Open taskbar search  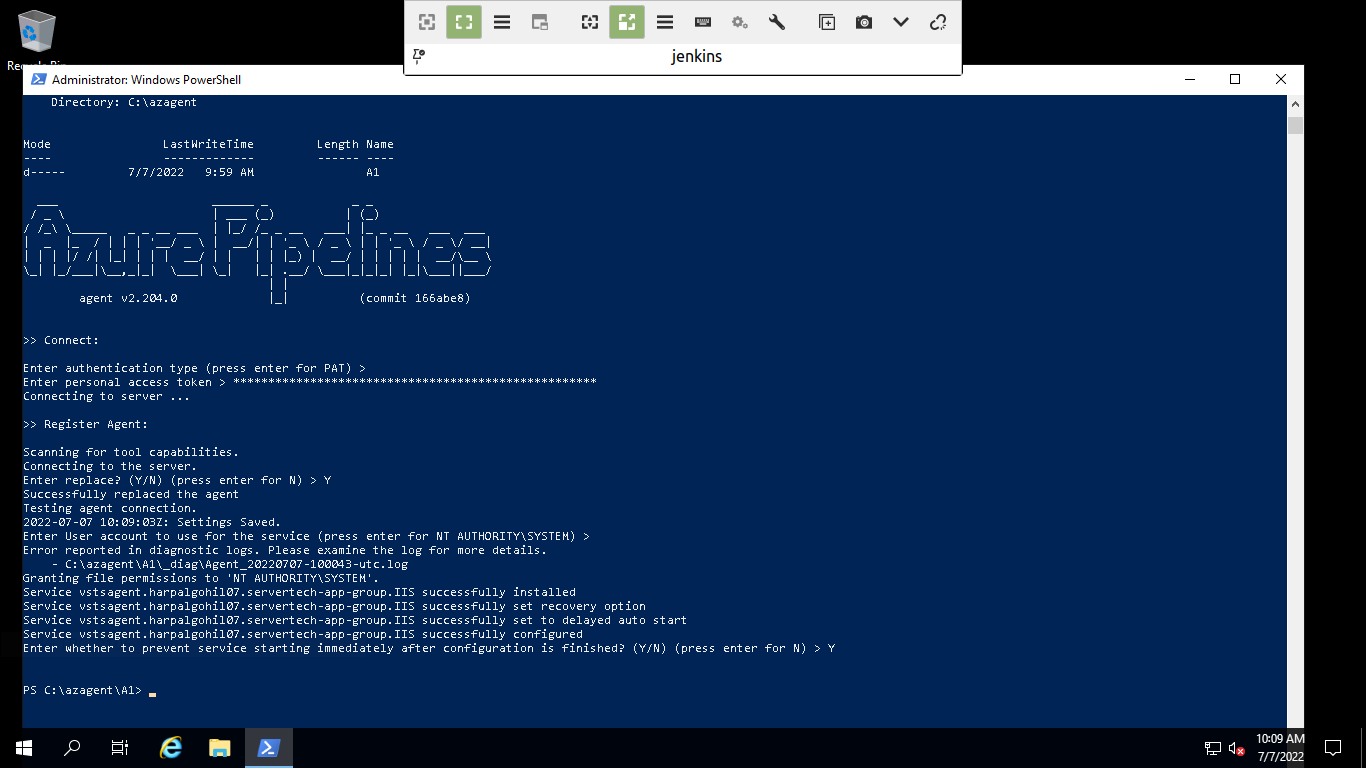pos(72,748)
